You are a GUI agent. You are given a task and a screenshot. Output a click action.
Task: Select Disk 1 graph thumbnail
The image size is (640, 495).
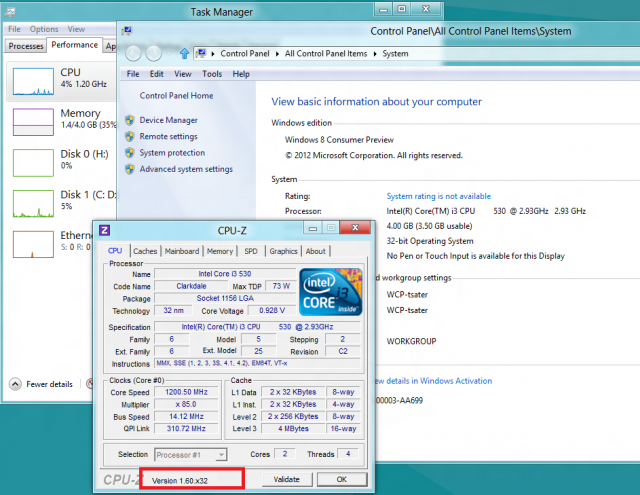pyautogui.click(x=33, y=203)
